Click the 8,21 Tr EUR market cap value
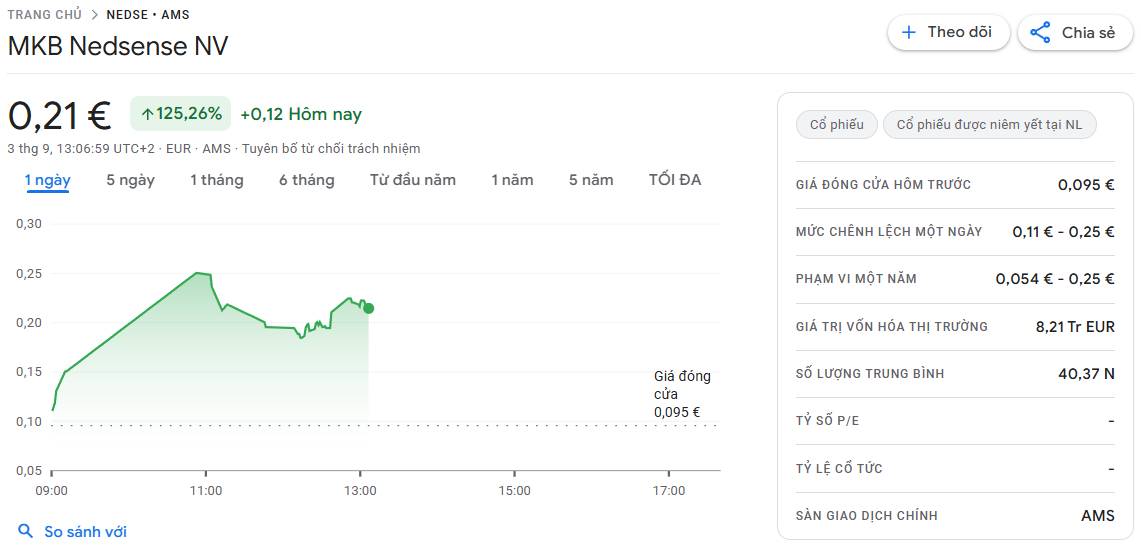This screenshot has width=1141, height=548. [1075, 327]
